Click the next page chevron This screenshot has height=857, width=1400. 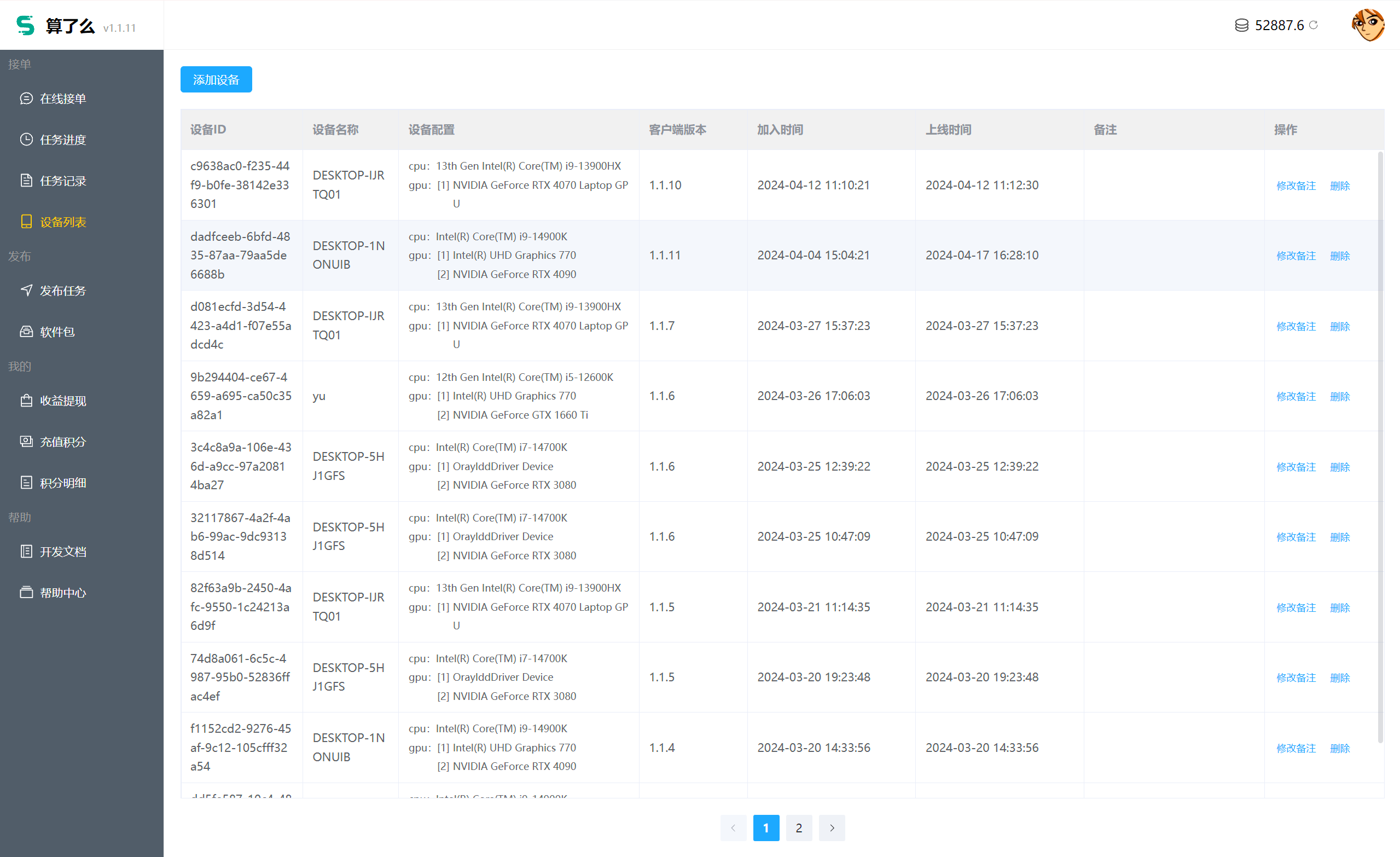832,828
